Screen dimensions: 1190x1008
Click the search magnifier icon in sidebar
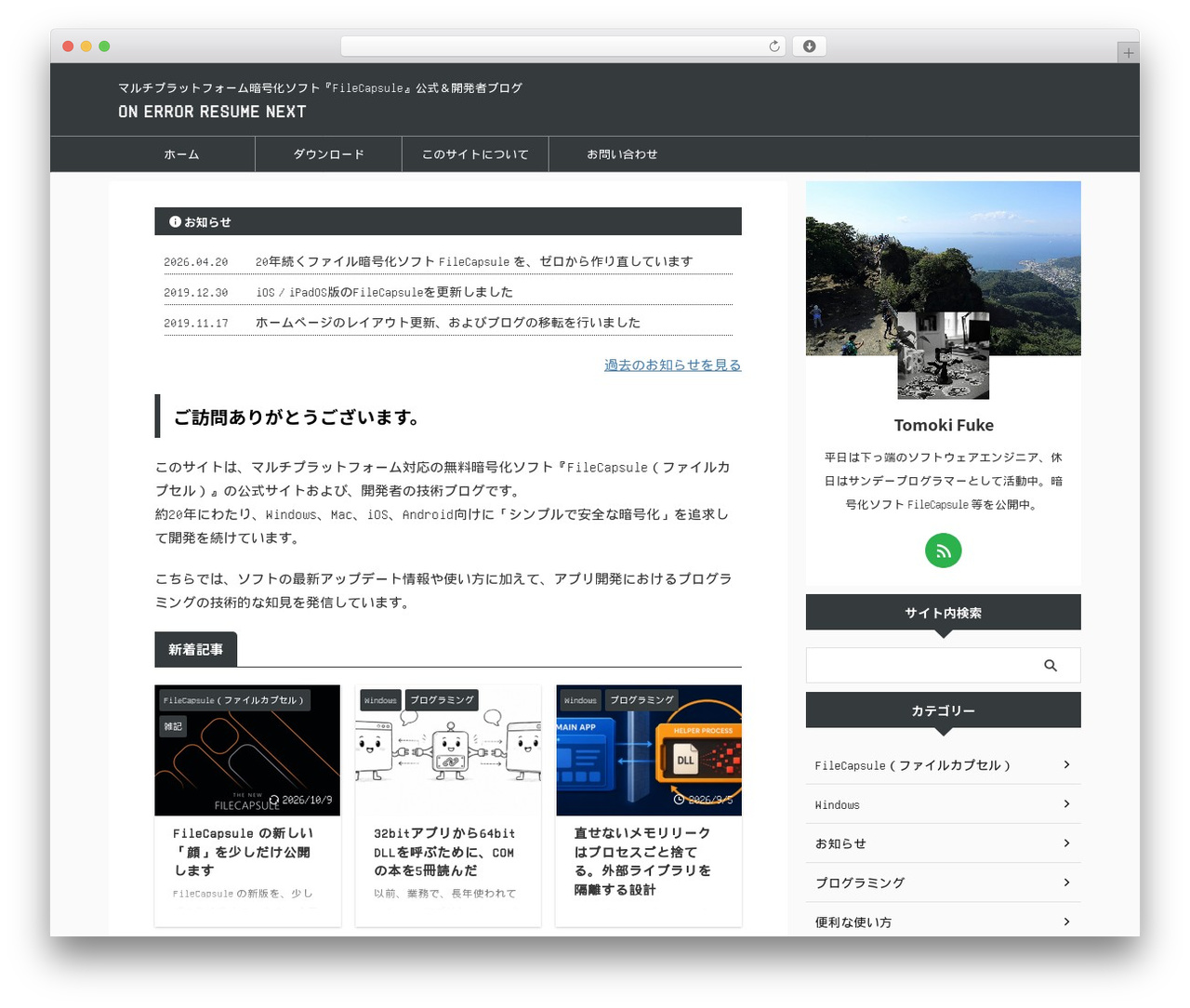[x=1051, y=666]
